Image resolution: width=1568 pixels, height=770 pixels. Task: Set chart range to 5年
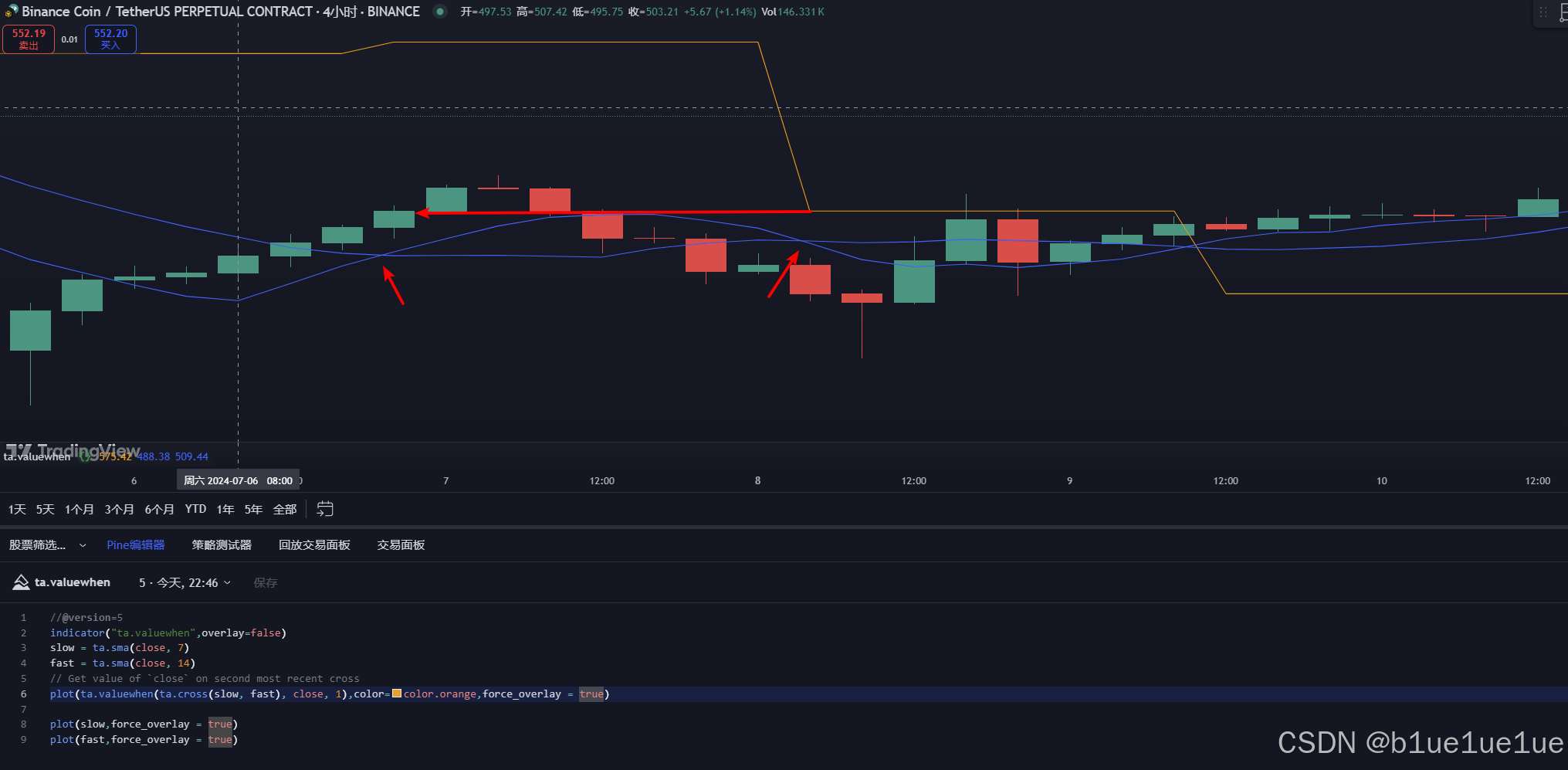coord(253,509)
